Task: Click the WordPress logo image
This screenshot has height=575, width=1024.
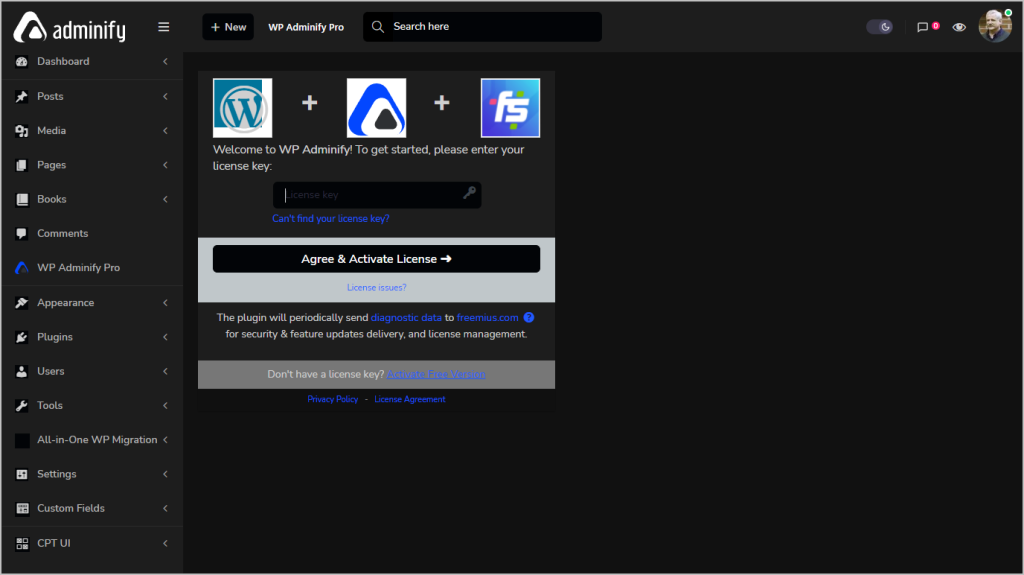Action: click(242, 108)
